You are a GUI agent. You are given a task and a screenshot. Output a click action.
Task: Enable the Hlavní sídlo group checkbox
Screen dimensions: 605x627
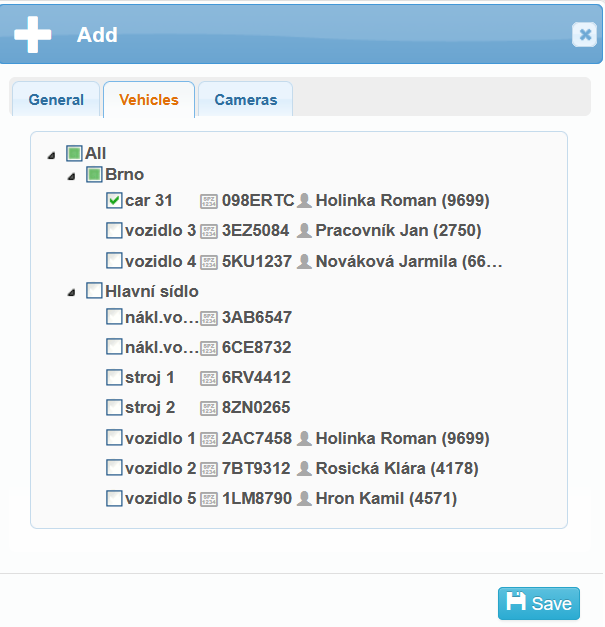(94, 291)
